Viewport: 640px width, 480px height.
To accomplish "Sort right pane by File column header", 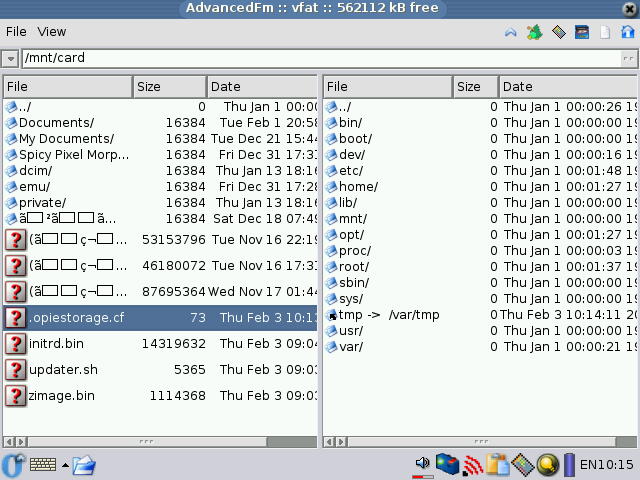I will [x=388, y=87].
